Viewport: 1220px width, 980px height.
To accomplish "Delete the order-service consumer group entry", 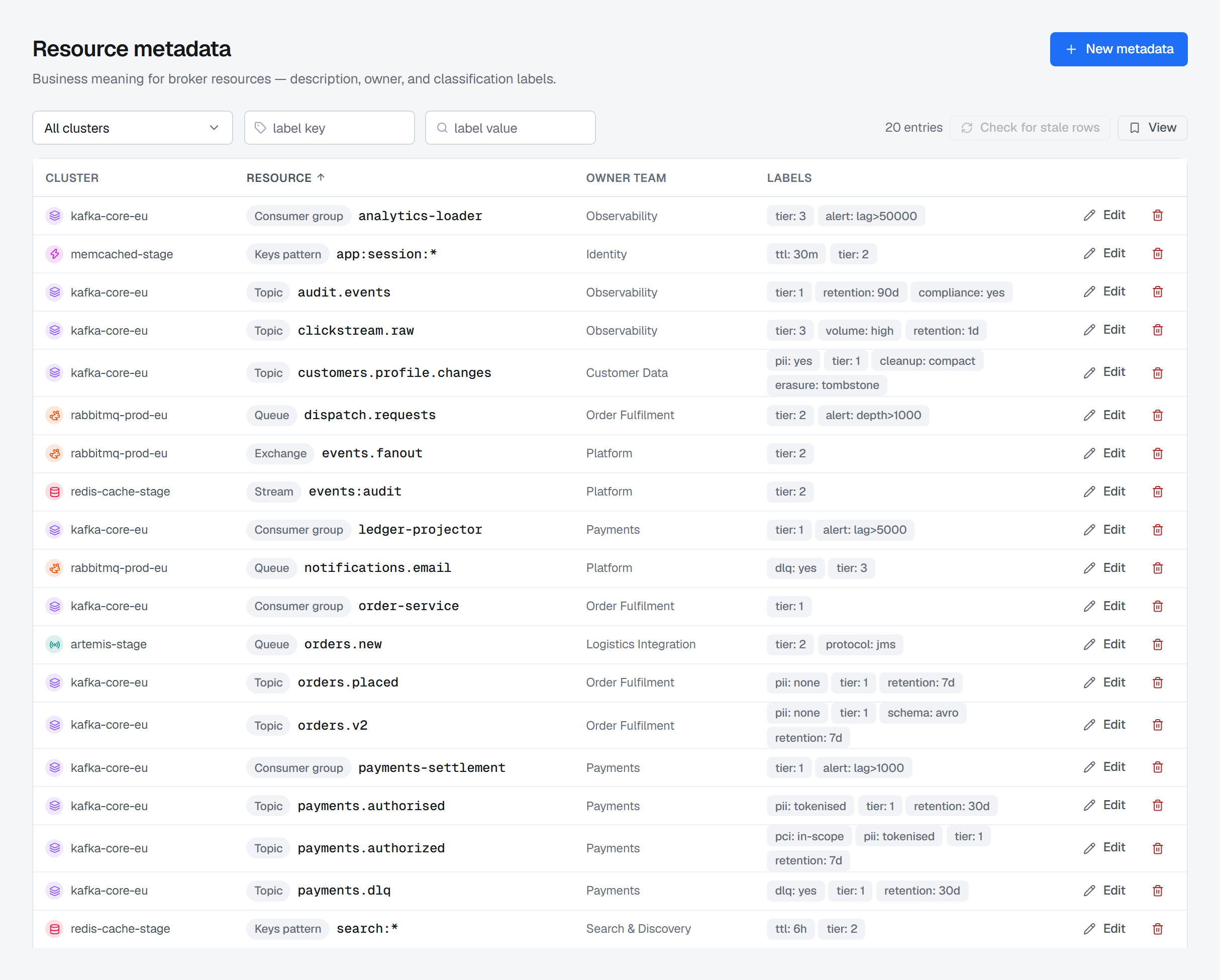I will (x=1157, y=606).
